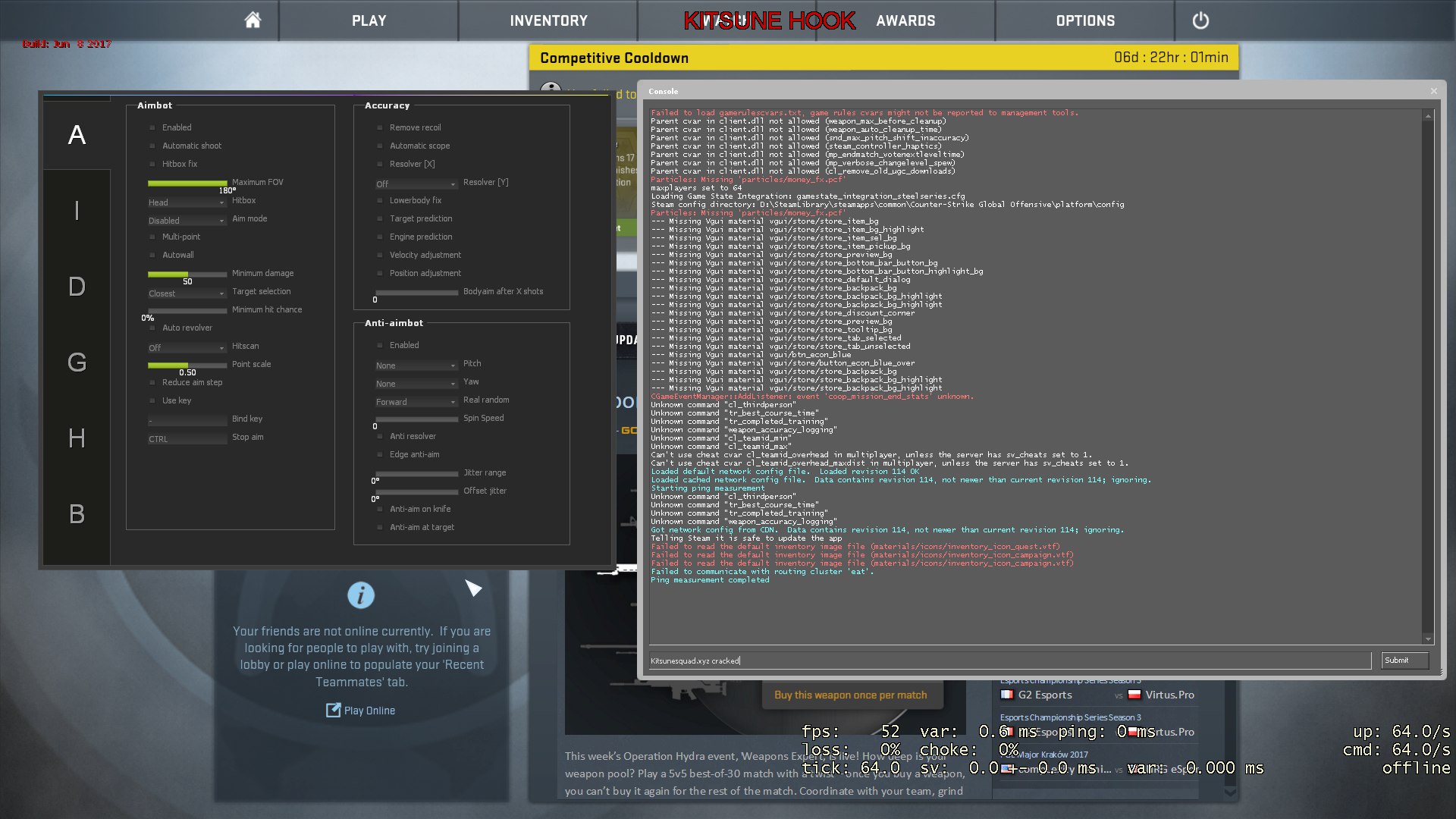The image size is (1456, 819).
Task: Toggle the Automatic scope checkbox
Action: [x=380, y=146]
